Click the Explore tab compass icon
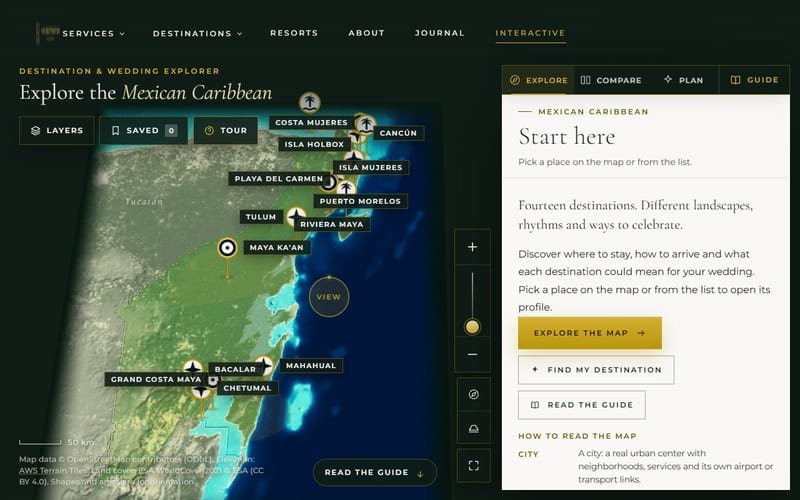 click(515, 80)
